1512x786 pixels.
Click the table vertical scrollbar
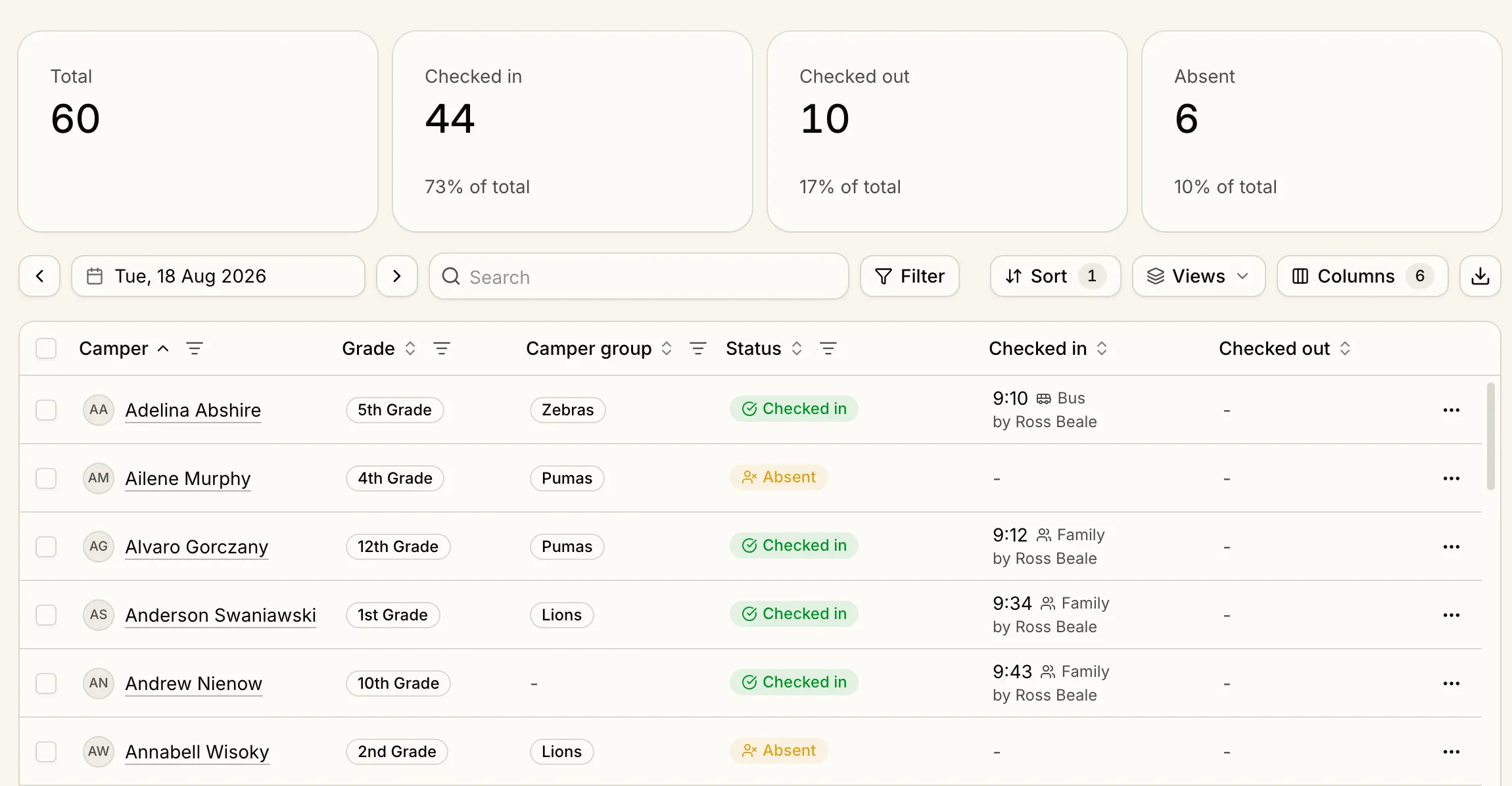pos(1491,436)
